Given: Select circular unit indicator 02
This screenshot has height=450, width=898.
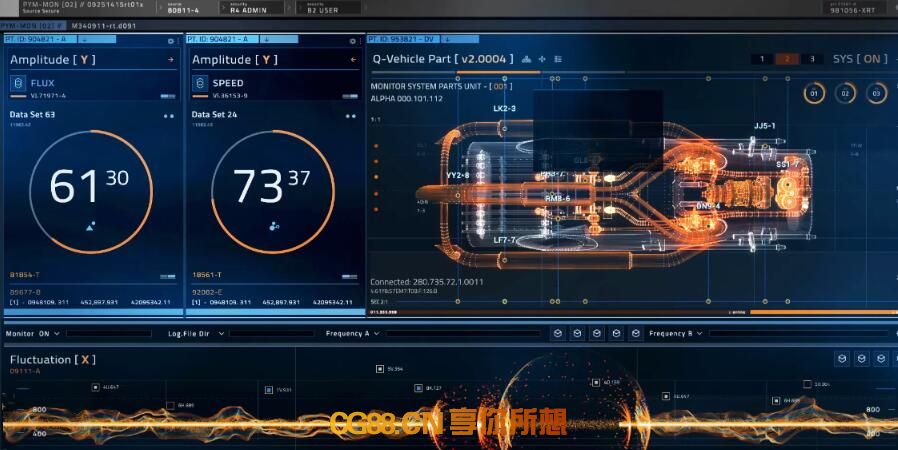Looking at the screenshot, I should coord(845,93).
